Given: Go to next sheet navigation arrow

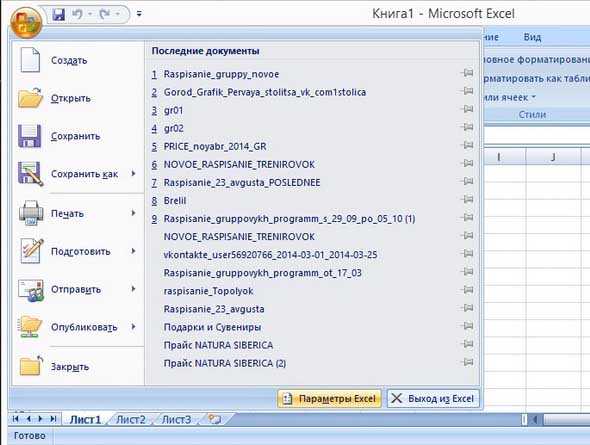Looking at the screenshot, I should [41, 419].
